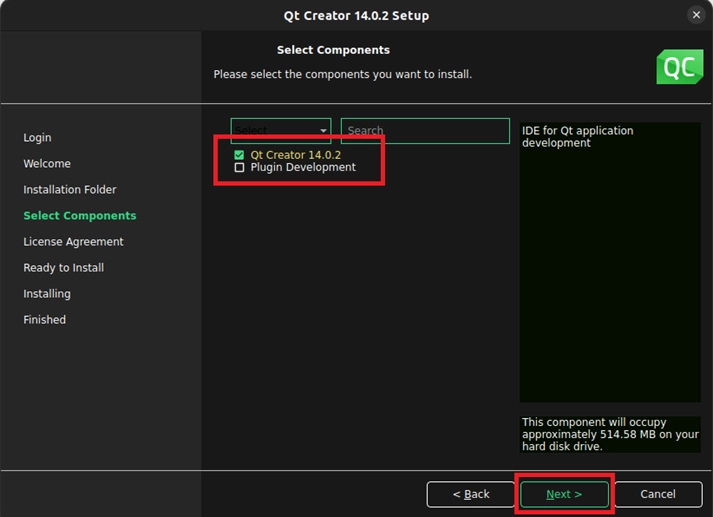
Task: Enable the Plugin Development checkbox
Action: 239,168
